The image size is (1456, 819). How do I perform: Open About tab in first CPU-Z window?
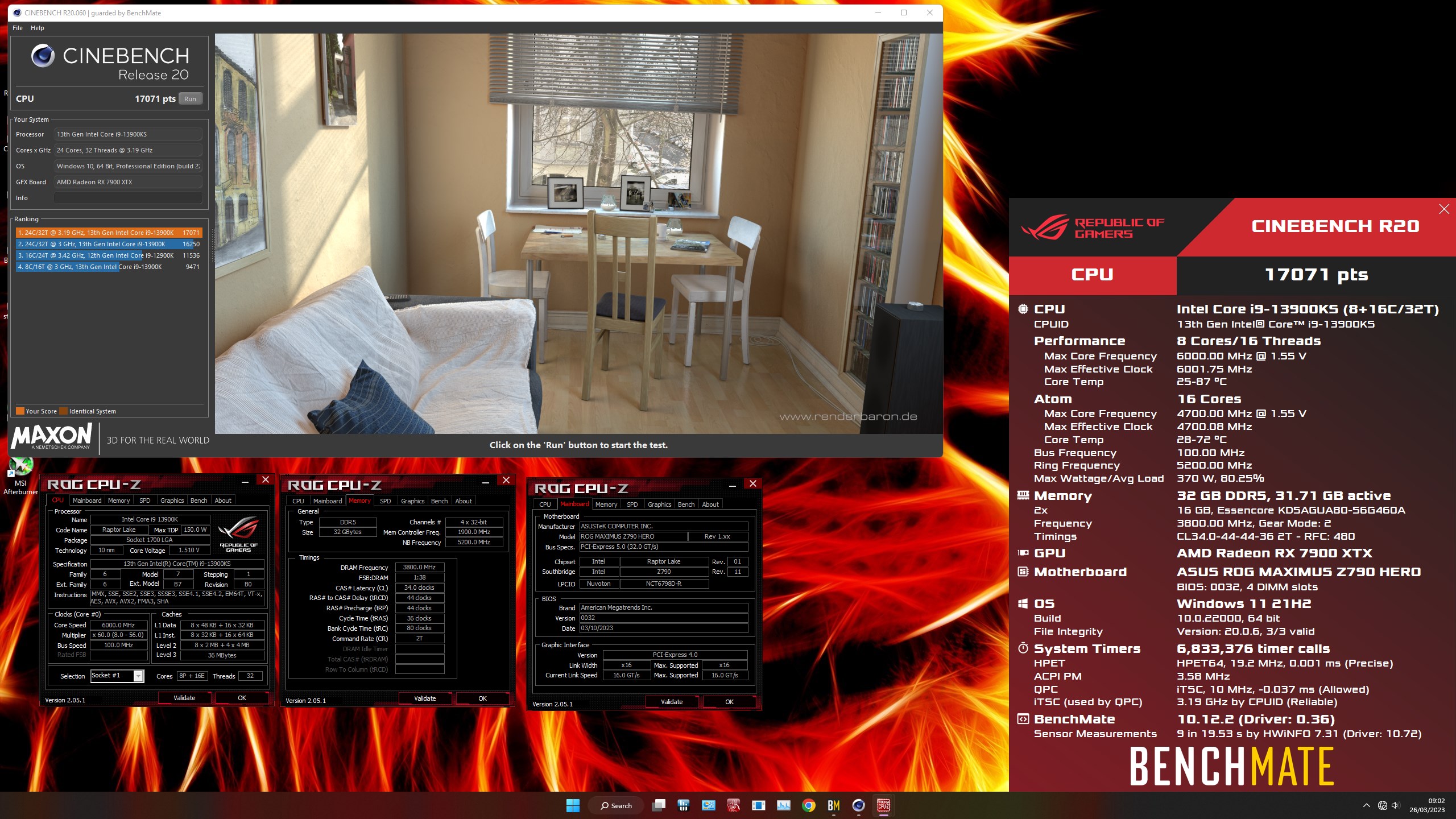(x=223, y=500)
